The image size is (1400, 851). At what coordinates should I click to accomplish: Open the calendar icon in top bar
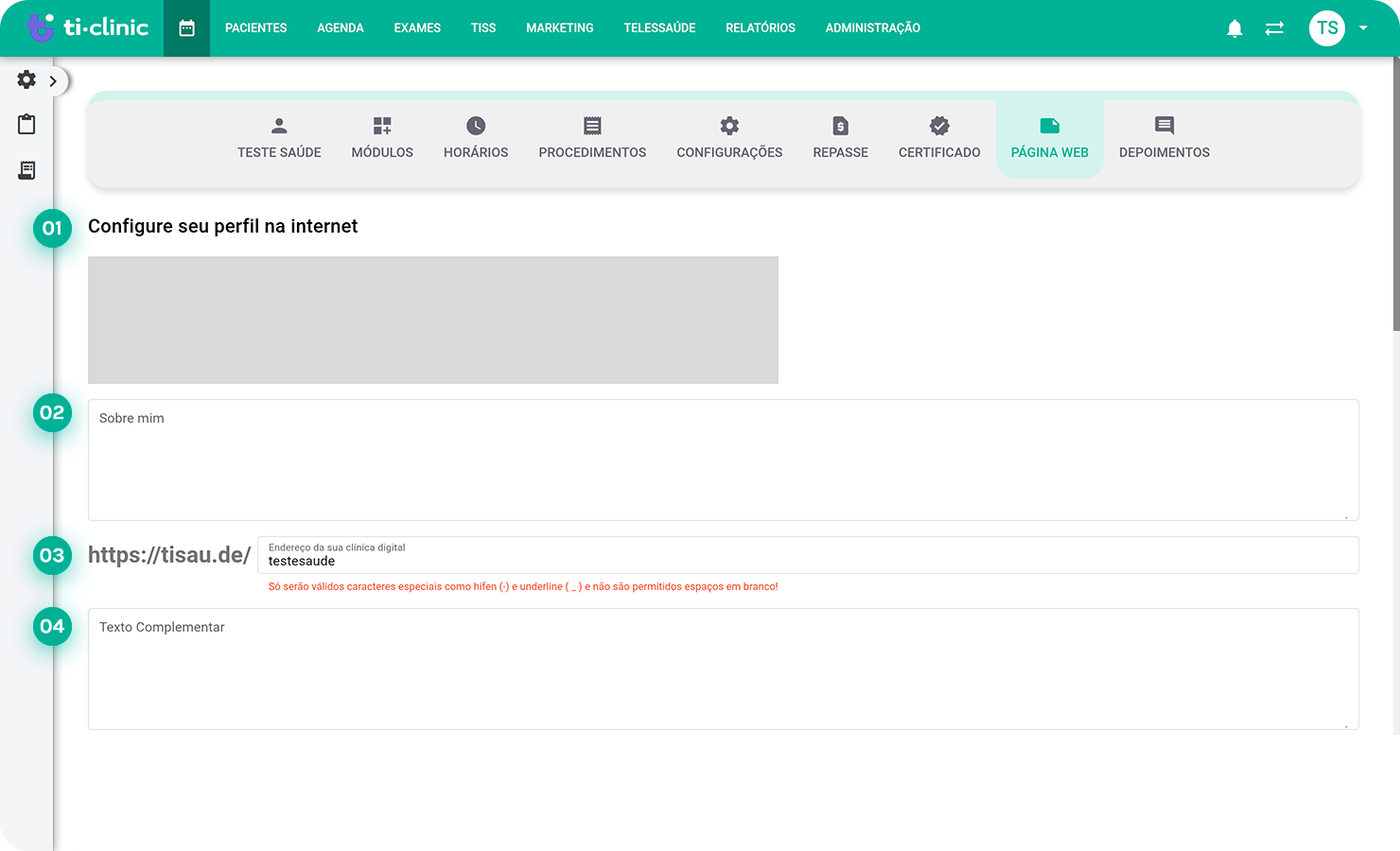(186, 28)
